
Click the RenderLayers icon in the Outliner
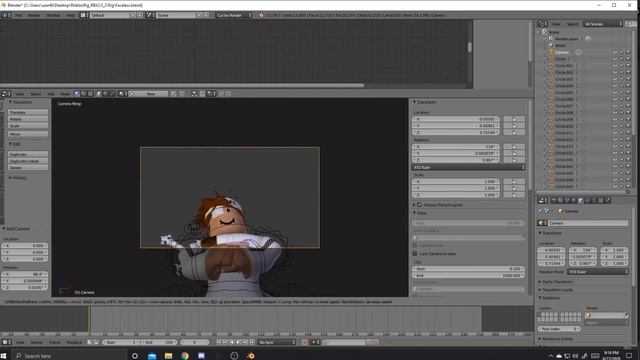coord(551,38)
